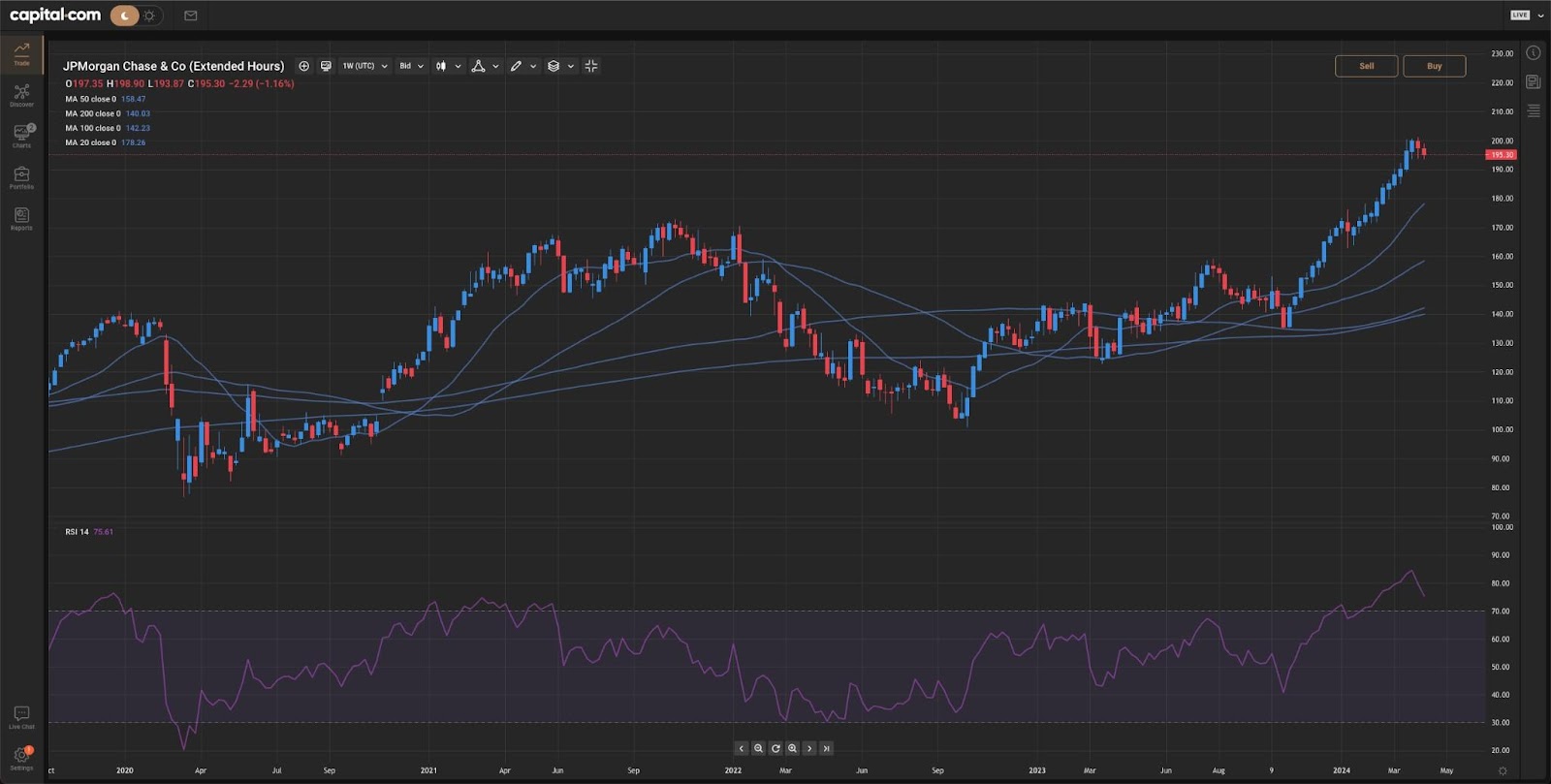Viewport: 1551px width, 784px height.
Task: Open the Discover section in sidebar
Action: coord(21,95)
